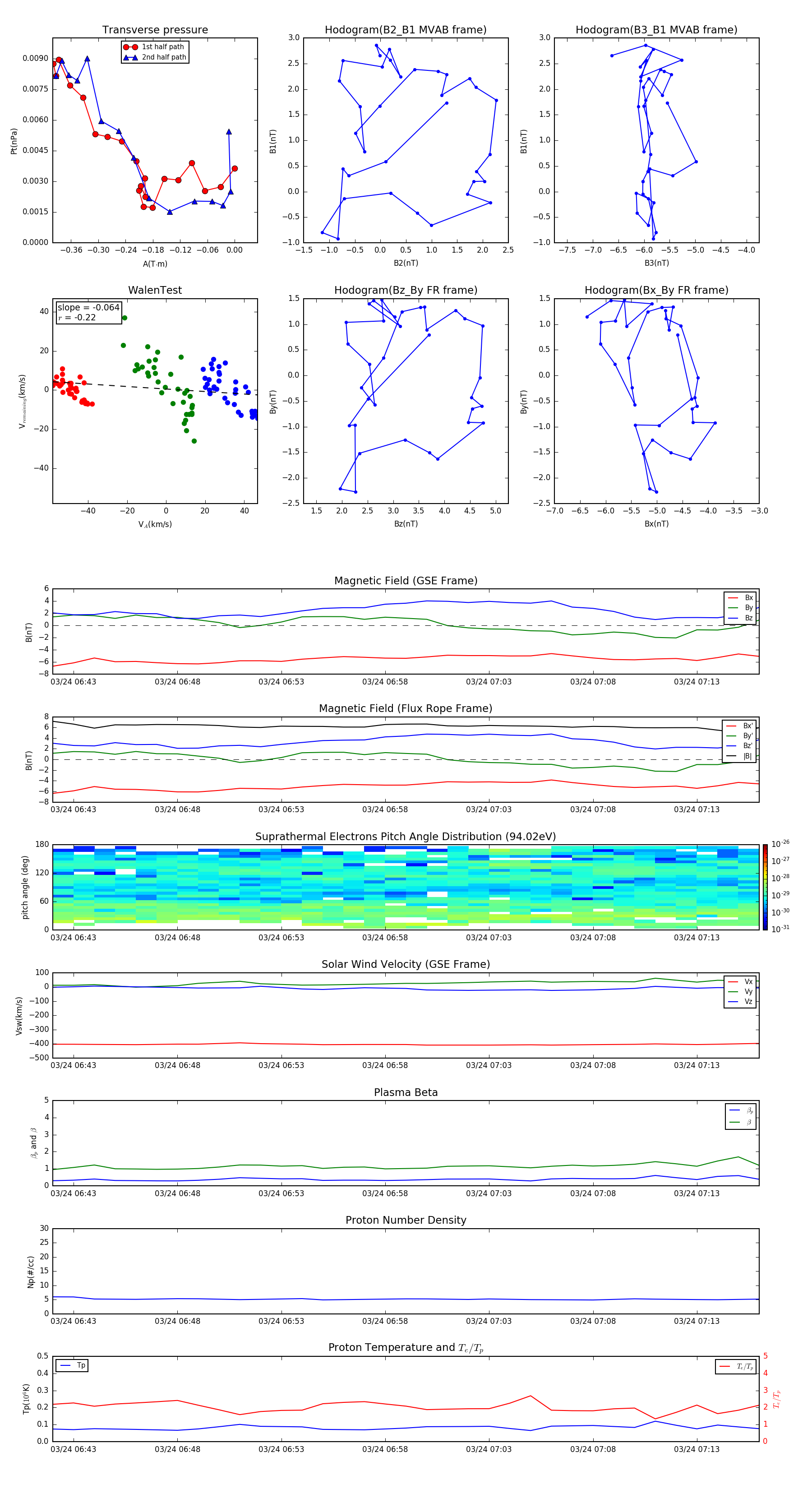This screenshot has width=812, height=1489.
Task: Click the 'Transverse pressure' plot title
Action: click(x=155, y=30)
